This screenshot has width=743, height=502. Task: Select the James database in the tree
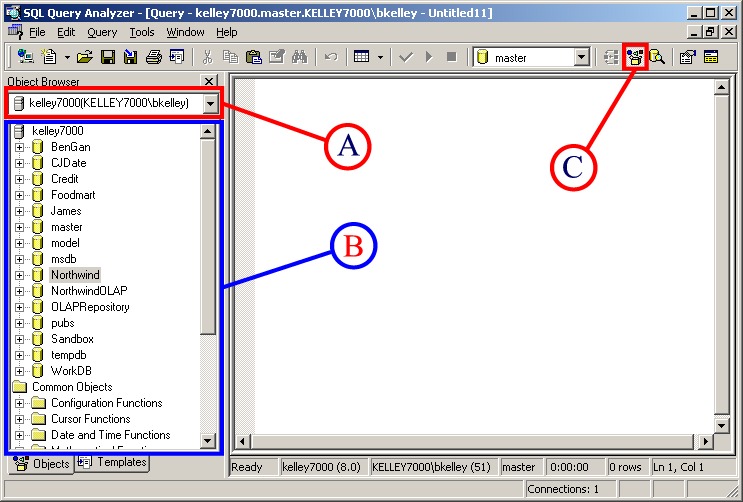(66, 211)
